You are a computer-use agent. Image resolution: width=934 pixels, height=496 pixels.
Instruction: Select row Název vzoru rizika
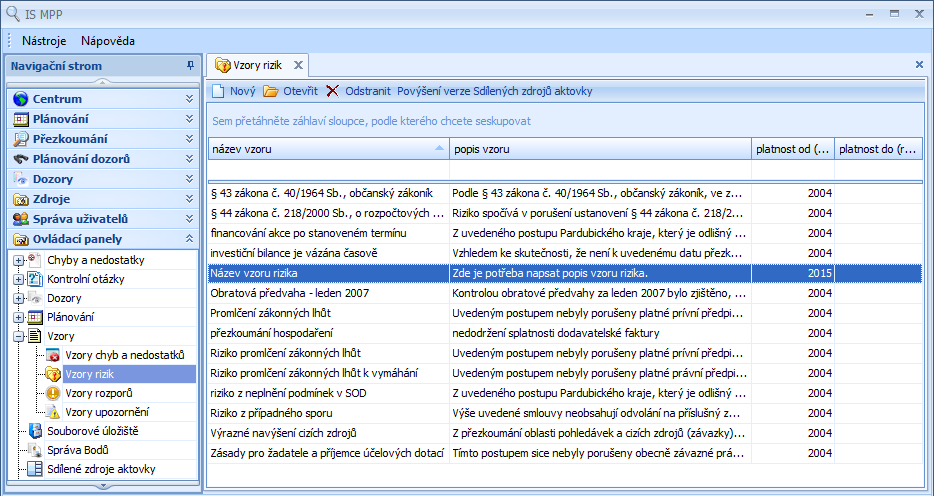[x=565, y=273]
